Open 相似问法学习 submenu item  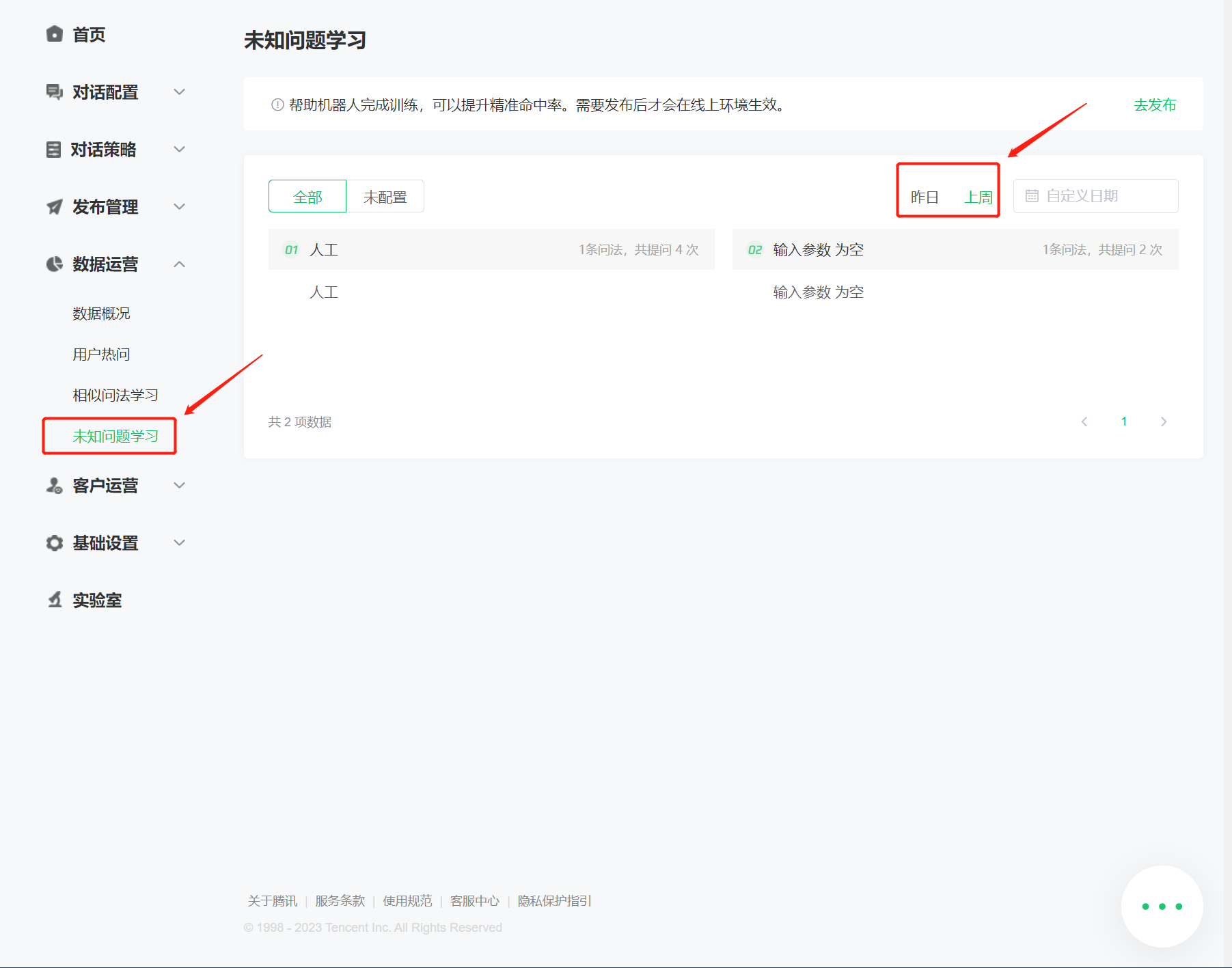(115, 396)
